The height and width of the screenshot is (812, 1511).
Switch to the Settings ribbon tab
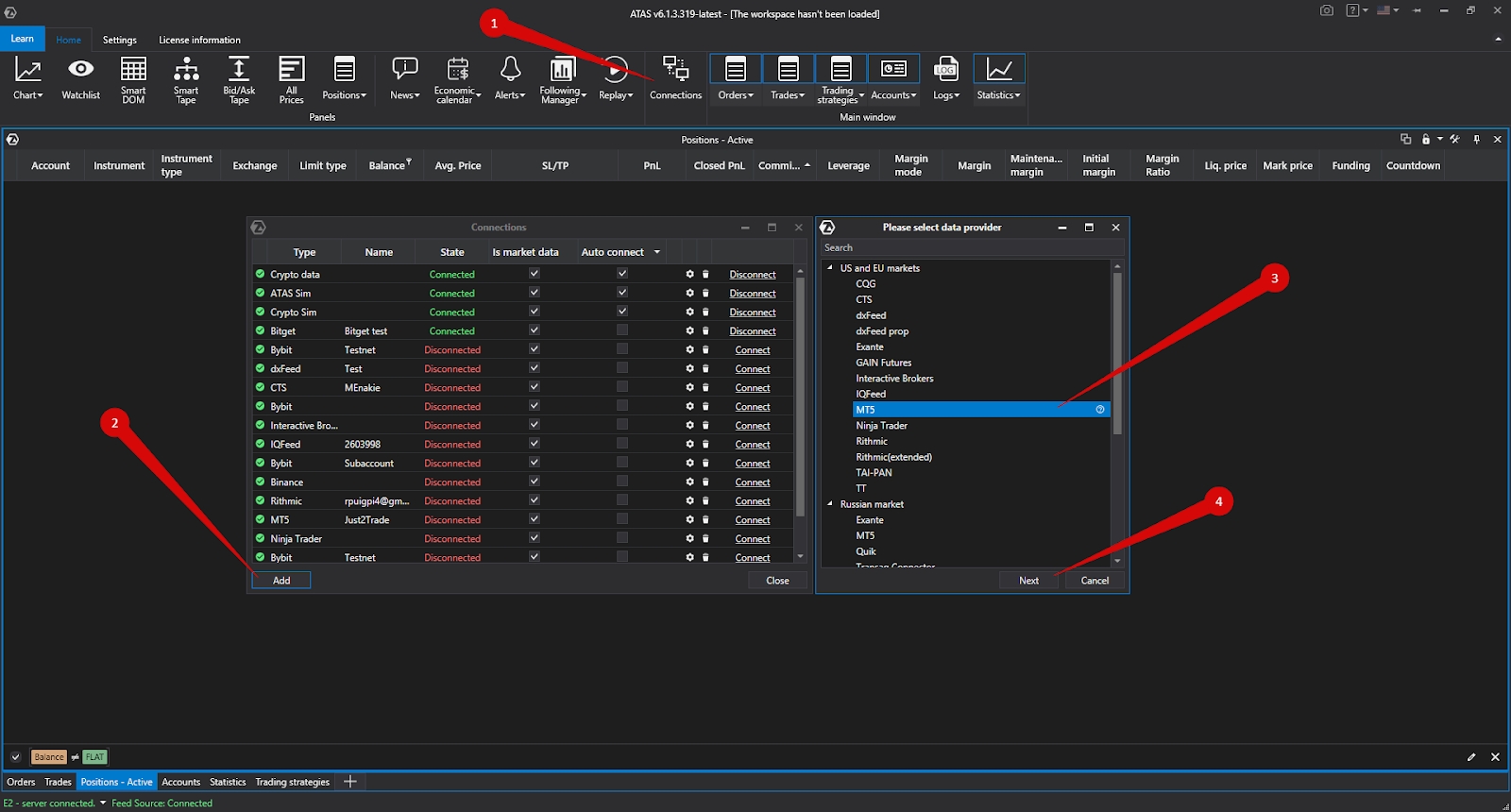(x=119, y=40)
